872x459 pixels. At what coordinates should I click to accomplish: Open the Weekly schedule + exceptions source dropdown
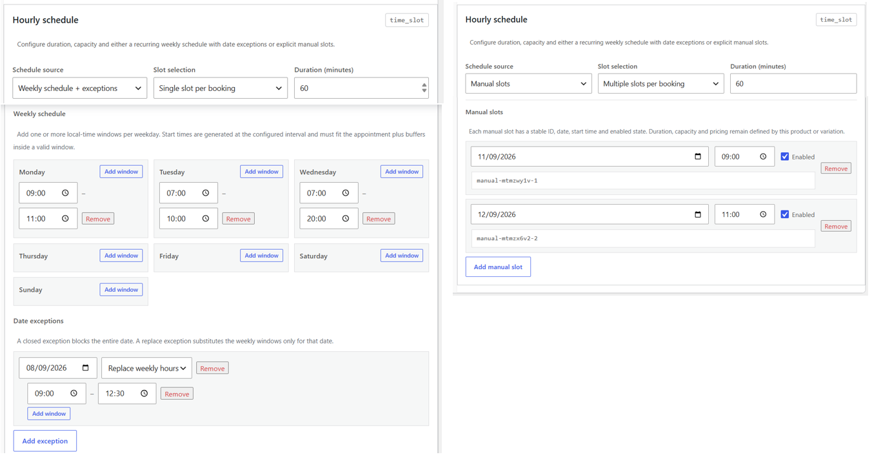(80, 88)
